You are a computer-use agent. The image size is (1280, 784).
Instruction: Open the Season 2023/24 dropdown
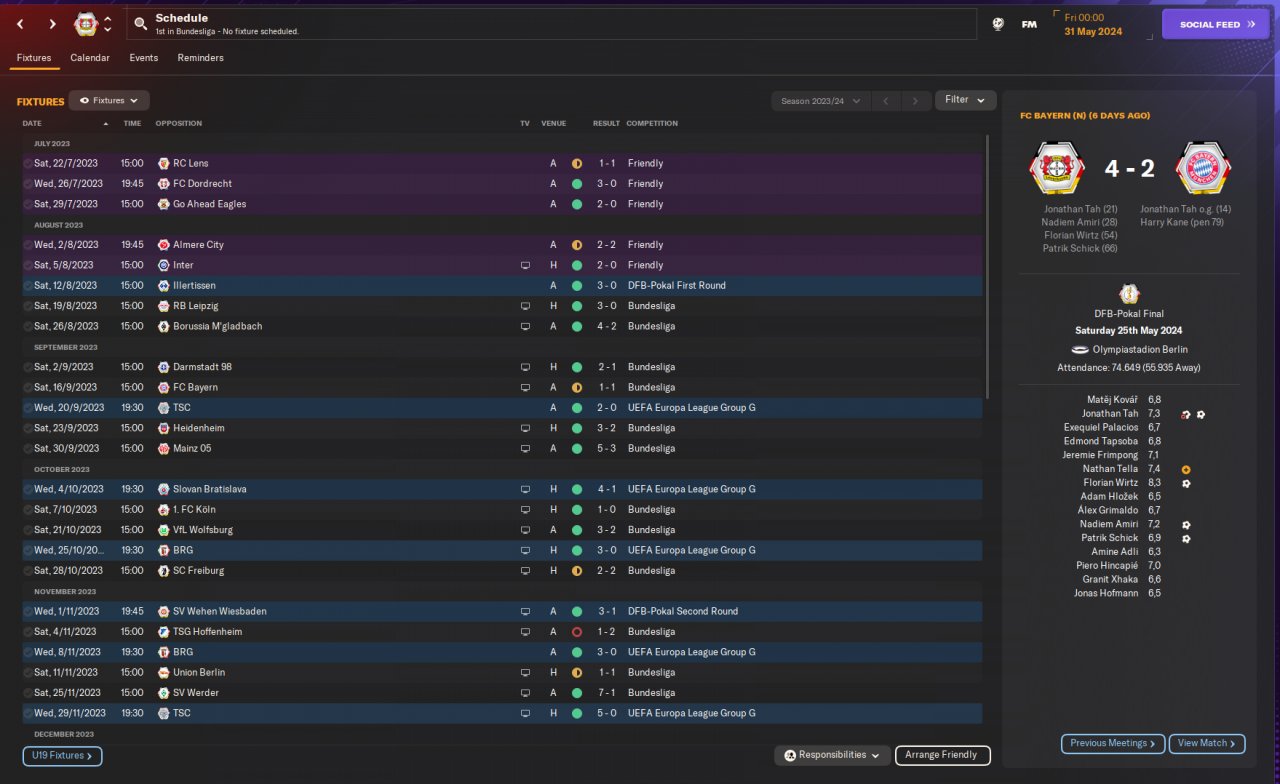tap(820, 101)
